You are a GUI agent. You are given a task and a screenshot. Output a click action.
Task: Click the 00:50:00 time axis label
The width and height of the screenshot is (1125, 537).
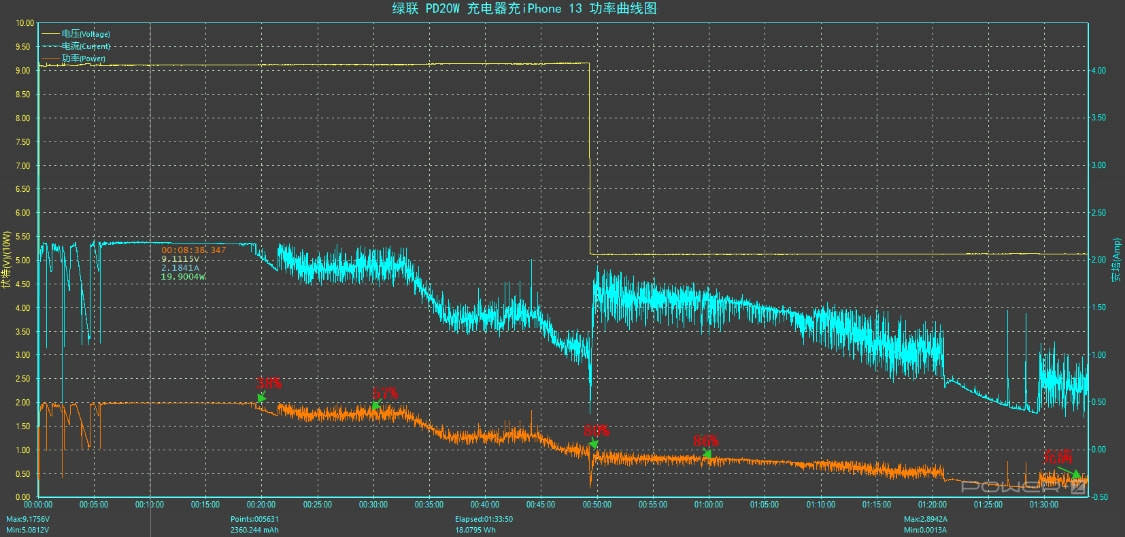597,505
